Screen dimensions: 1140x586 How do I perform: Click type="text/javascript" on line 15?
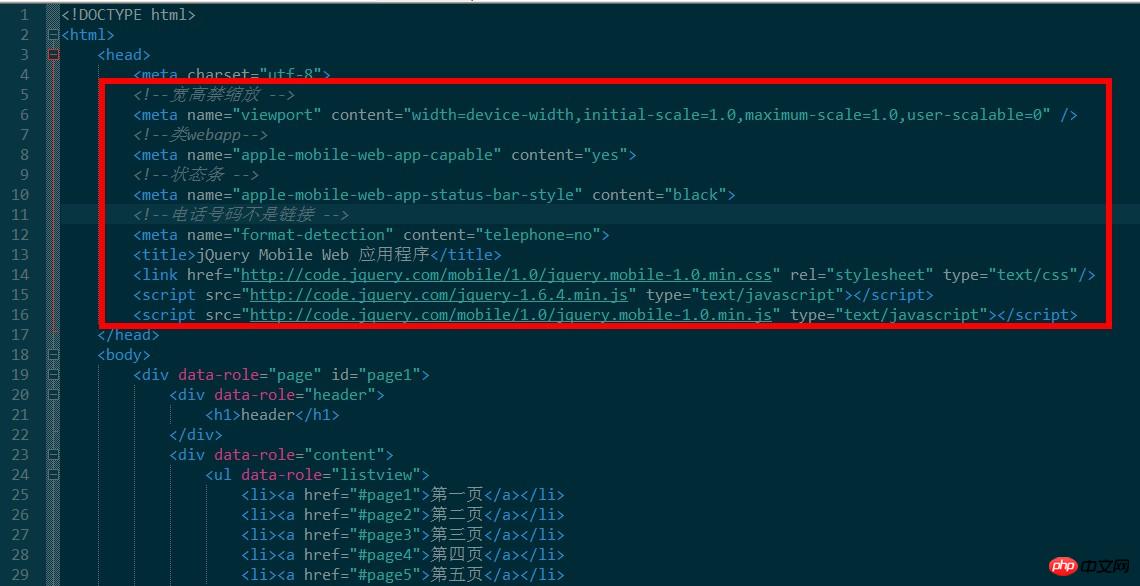point(745,294)
